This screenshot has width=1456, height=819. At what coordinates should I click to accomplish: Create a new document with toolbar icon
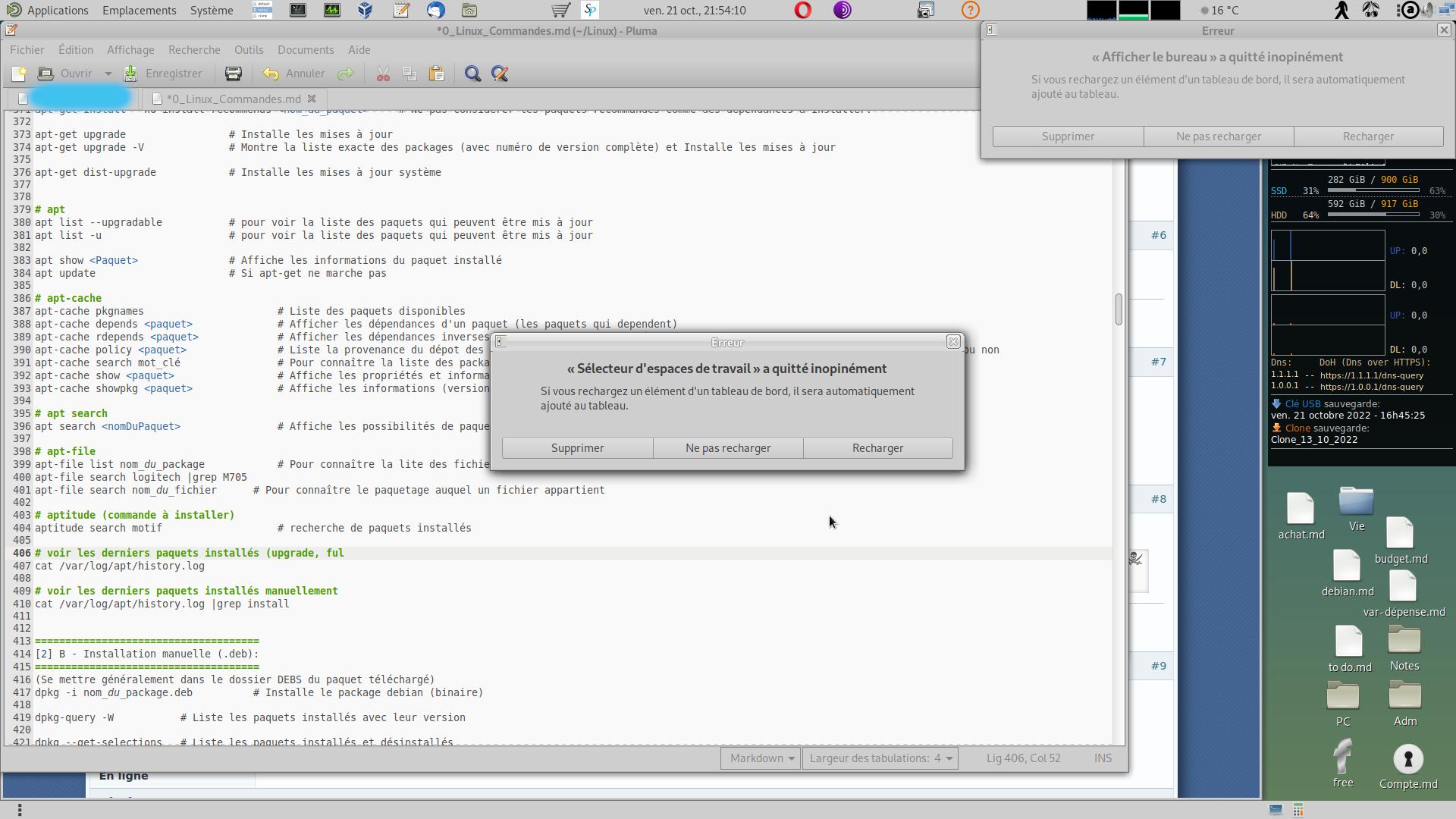(x=19, y=74)
